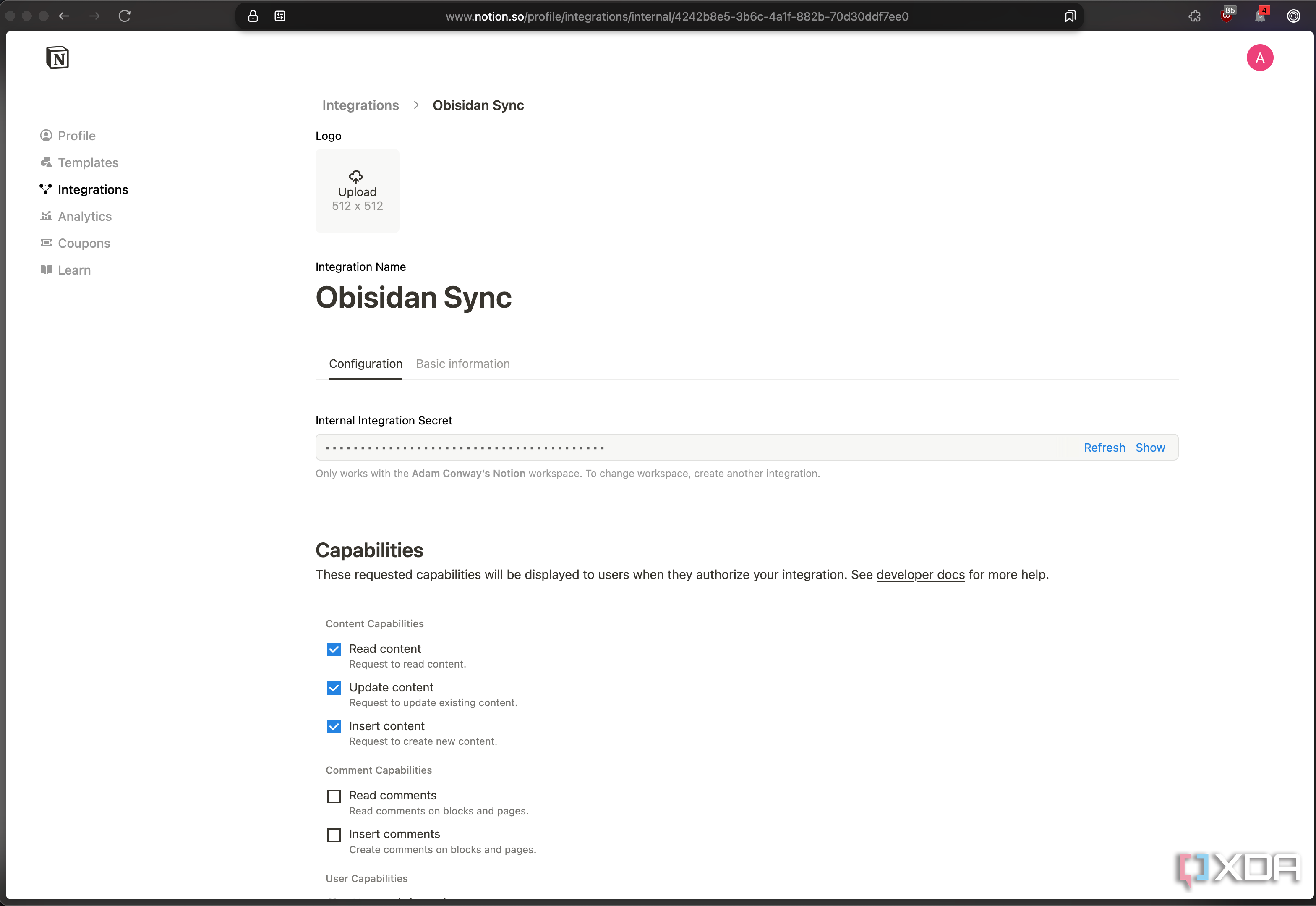The image size is (1316, 906).
Task: Click the shield extension with 85 badge
Action: pyautogui.click(x=1227, y=15)
